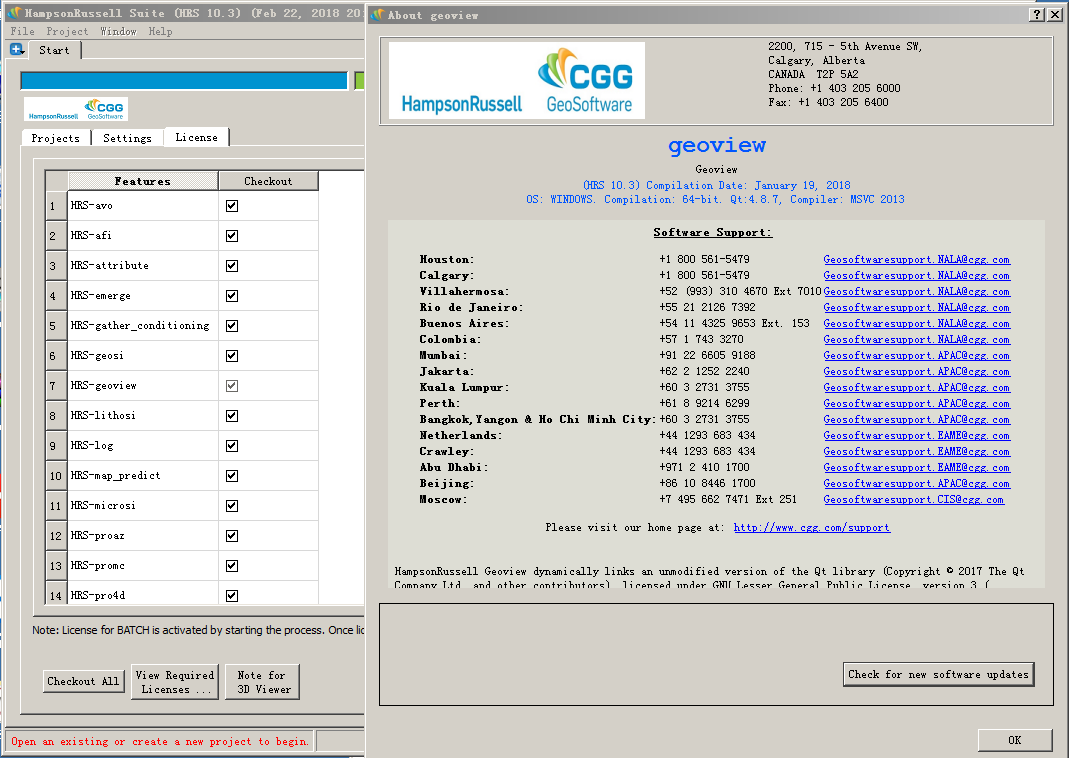The height and width of the screenshot is (758, 1069).
Task: Open Abu Dhabi EAME support email link
Action: point(916,468)
